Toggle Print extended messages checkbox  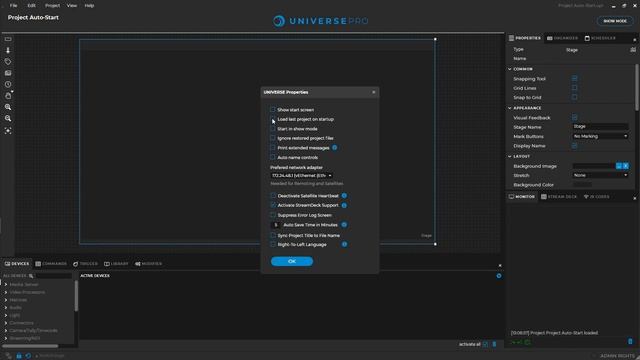click(x=273, y=148)
